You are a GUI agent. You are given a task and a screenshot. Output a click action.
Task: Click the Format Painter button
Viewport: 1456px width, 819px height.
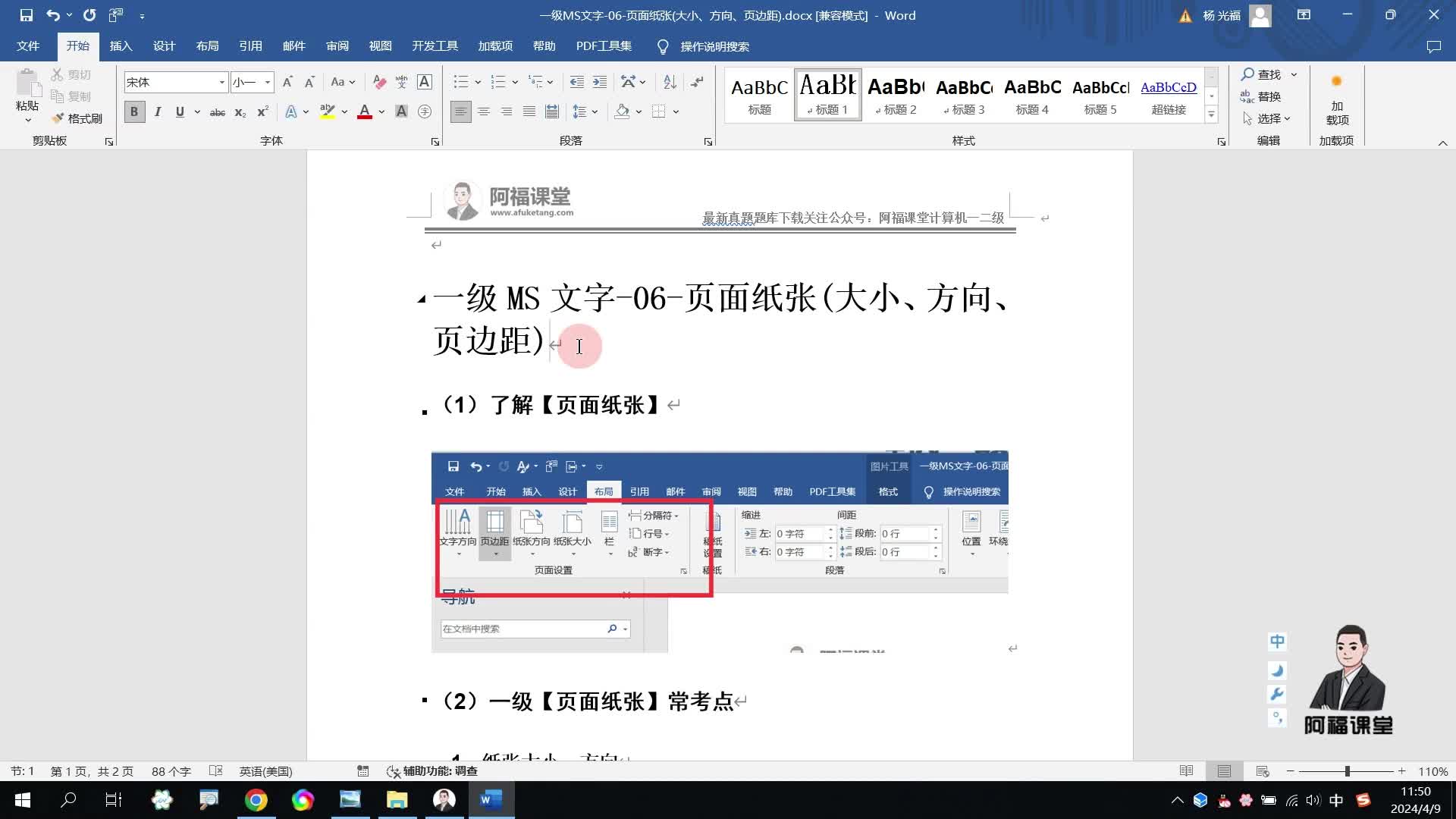pyautogui.click(x=77, y=118)
